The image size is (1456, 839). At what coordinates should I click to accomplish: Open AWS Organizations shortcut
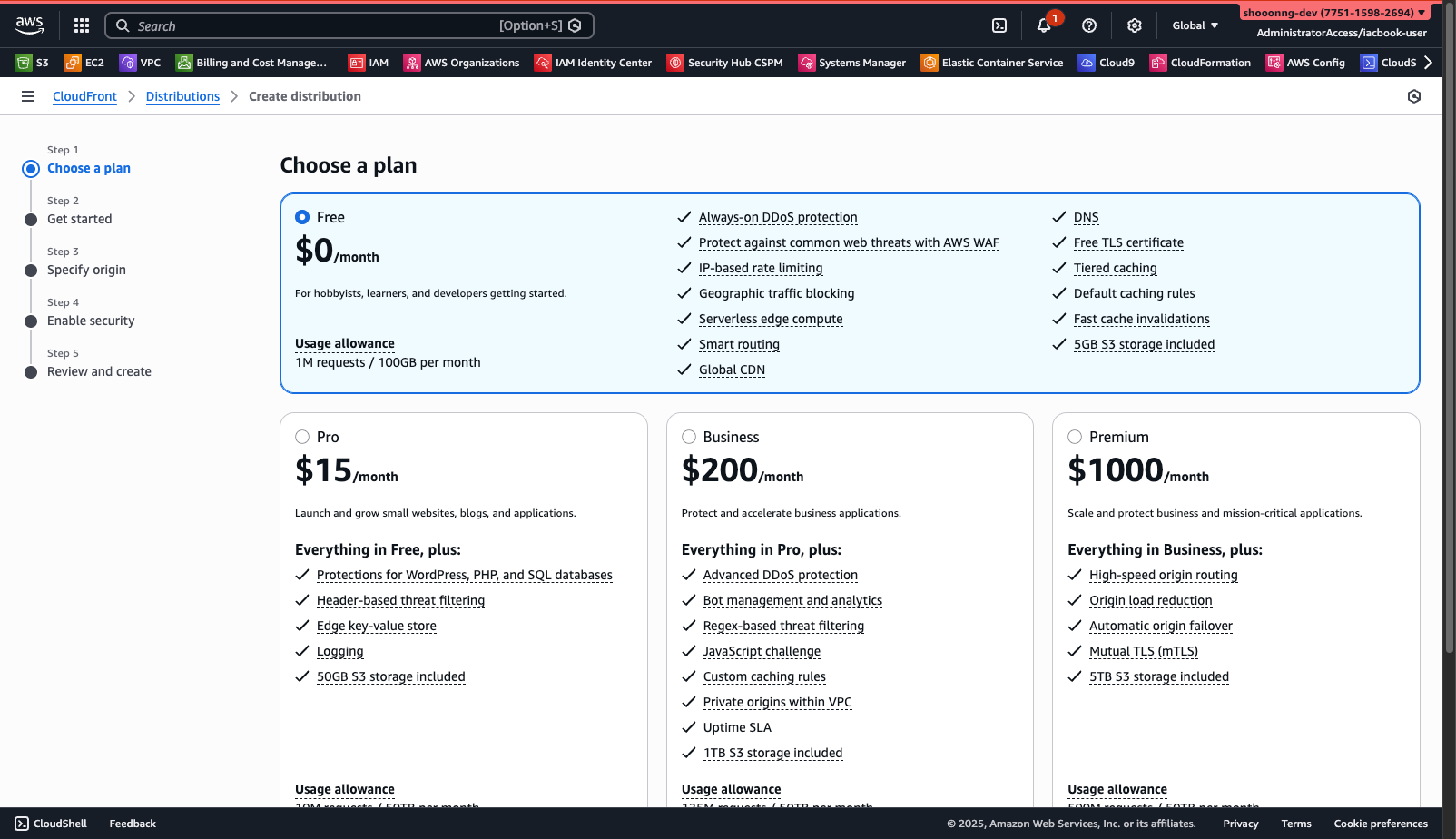462,63
